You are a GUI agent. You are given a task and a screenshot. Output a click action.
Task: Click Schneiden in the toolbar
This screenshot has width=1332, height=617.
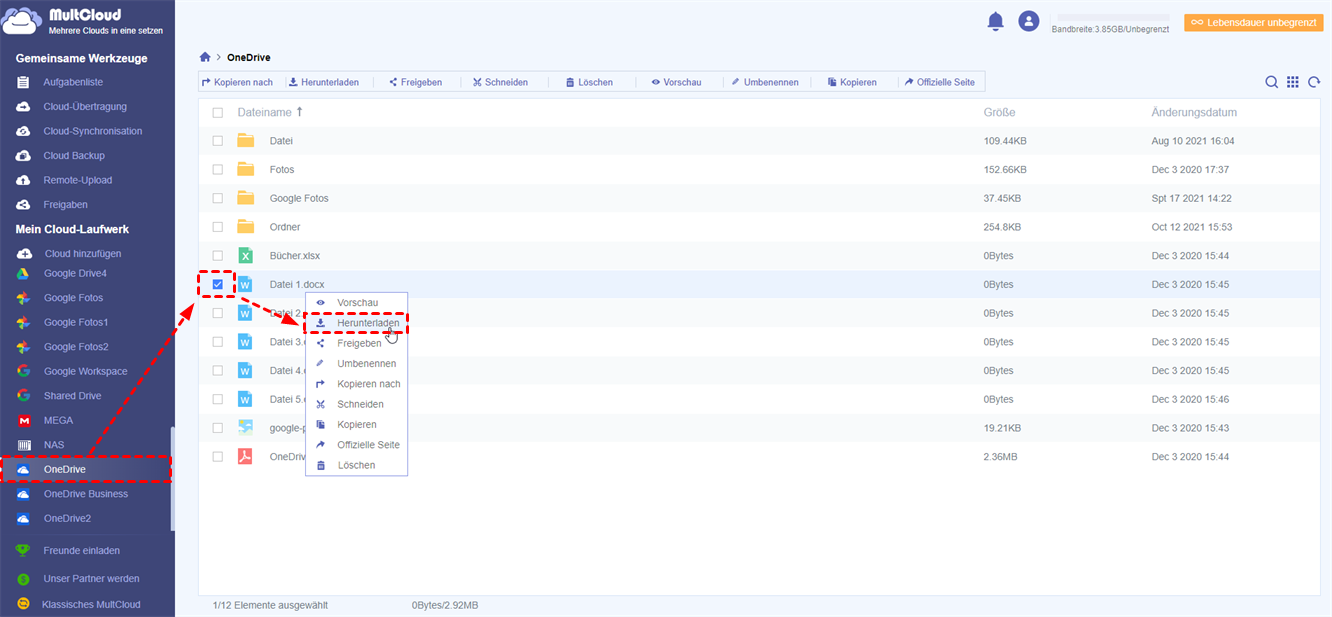pyautogui.click(x=500, y=82)
